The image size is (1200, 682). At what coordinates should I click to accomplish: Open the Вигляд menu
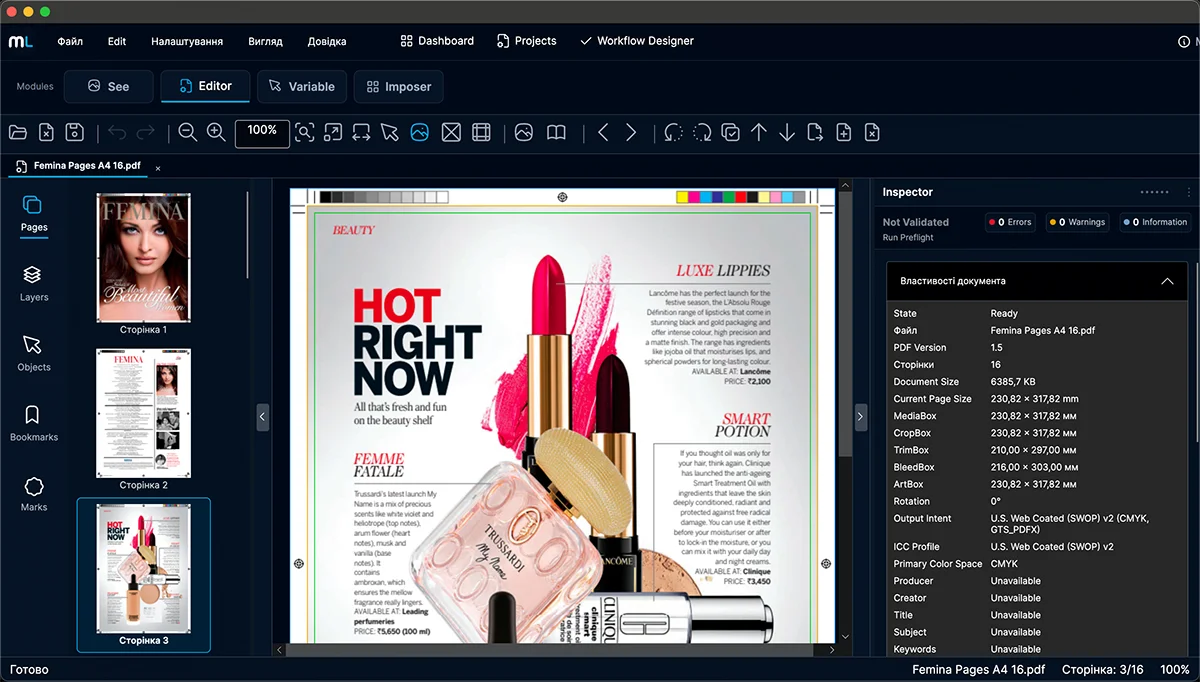coord(265,41)
